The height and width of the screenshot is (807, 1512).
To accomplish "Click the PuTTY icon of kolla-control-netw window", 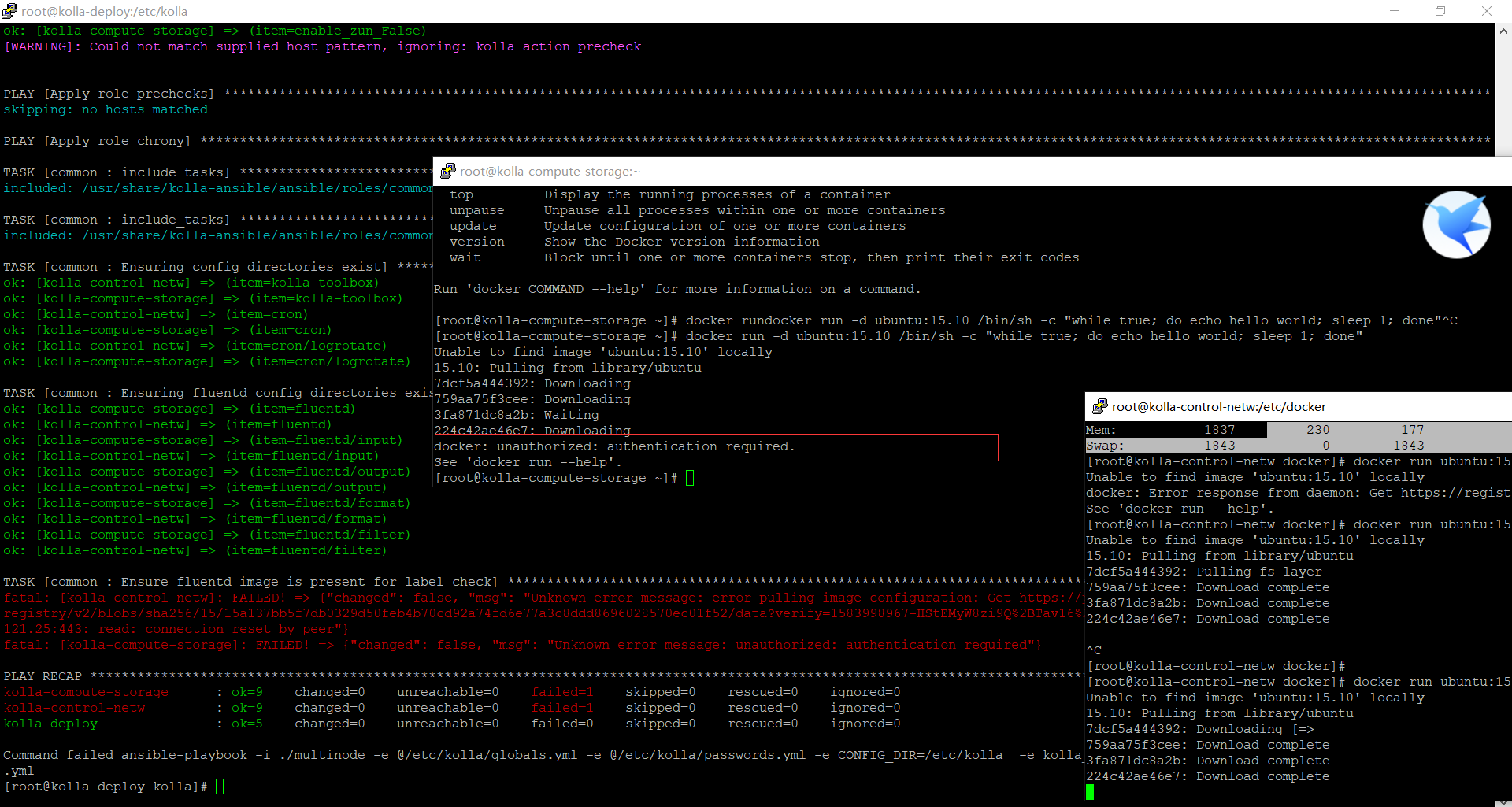I will pyautogui.click(x=1100, y=406).
